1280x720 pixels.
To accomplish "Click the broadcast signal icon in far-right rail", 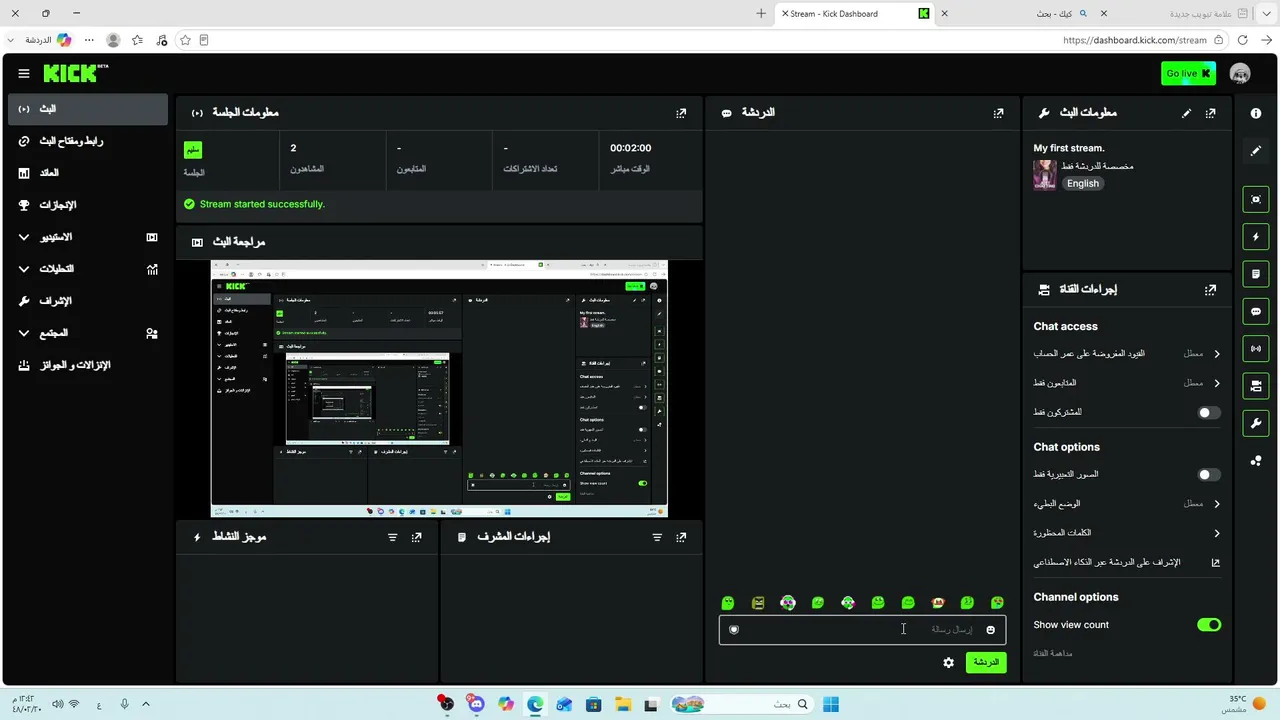I will point(1256,348).
